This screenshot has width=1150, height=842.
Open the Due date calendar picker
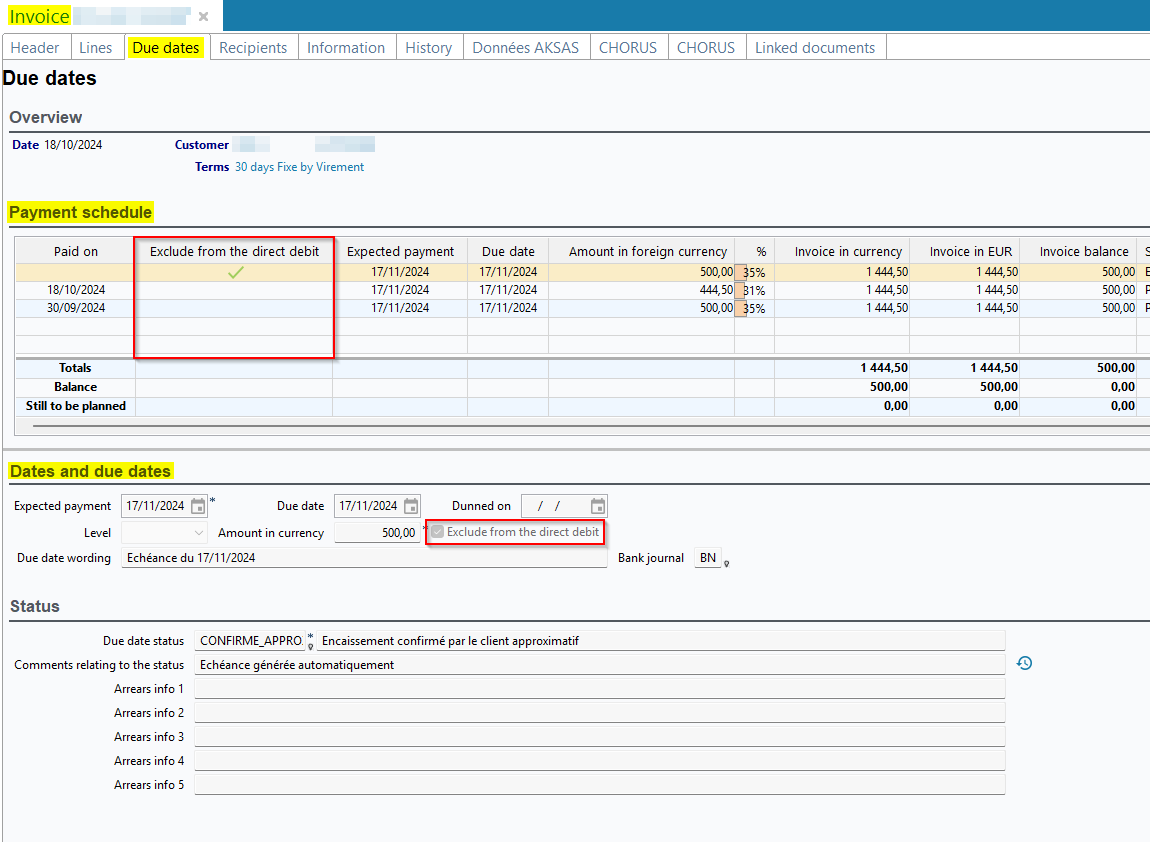click(411, 506)
